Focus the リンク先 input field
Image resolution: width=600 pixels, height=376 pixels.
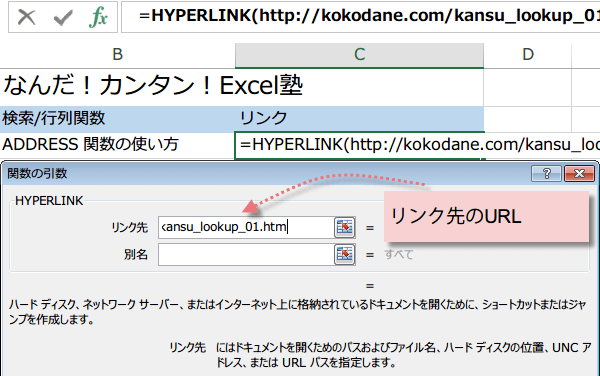(x=246, y=227)
